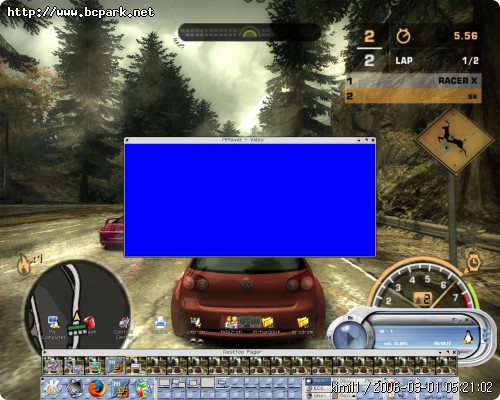Screen dimensions: 500x400
Task: Close the Desktop Pager window
Action: pyautogui.click(x=454, y=352)
